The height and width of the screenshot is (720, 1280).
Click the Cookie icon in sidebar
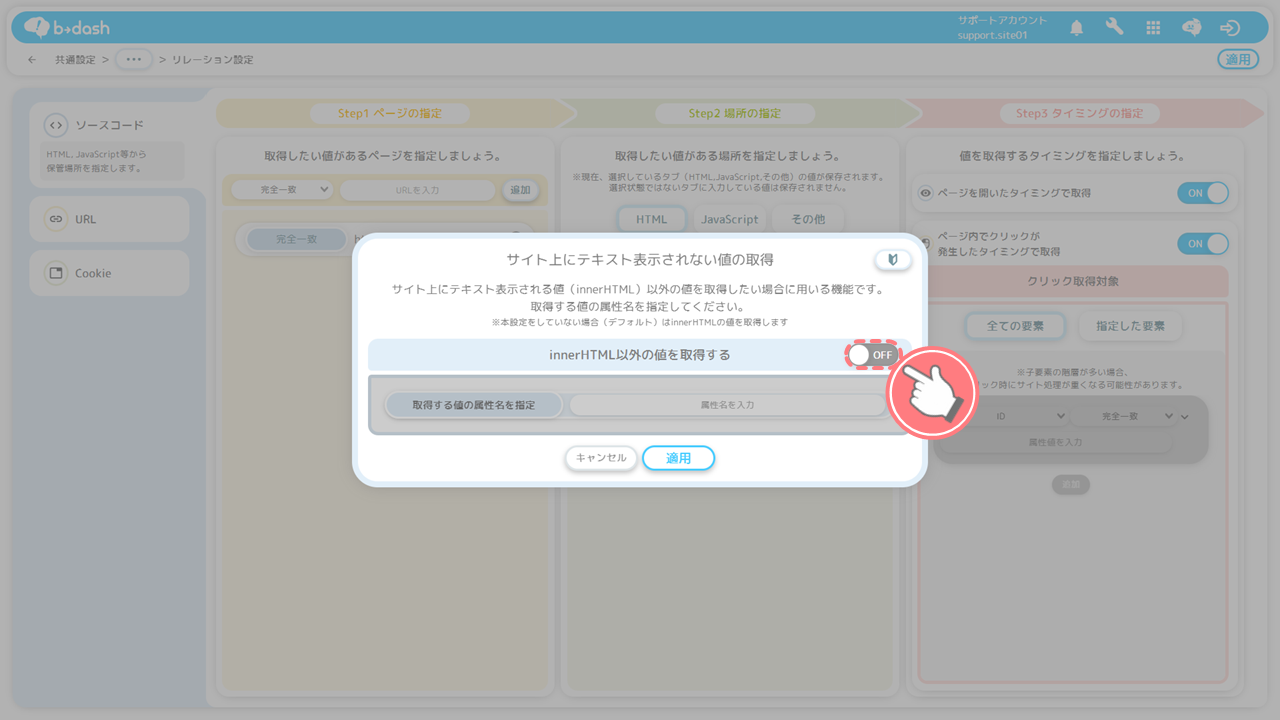(x=56, y=273)
